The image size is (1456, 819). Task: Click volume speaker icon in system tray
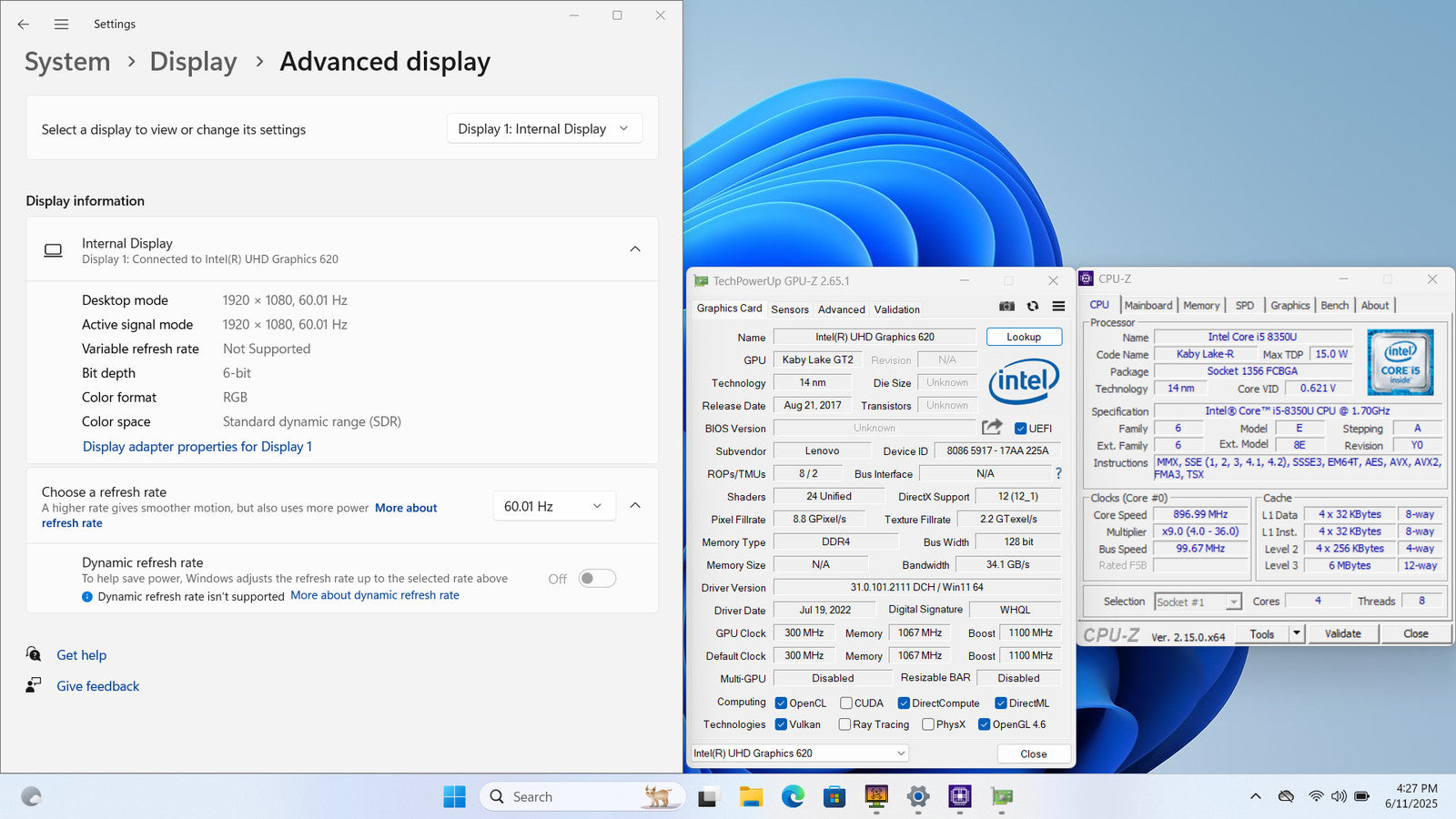tap(1339, 796)
